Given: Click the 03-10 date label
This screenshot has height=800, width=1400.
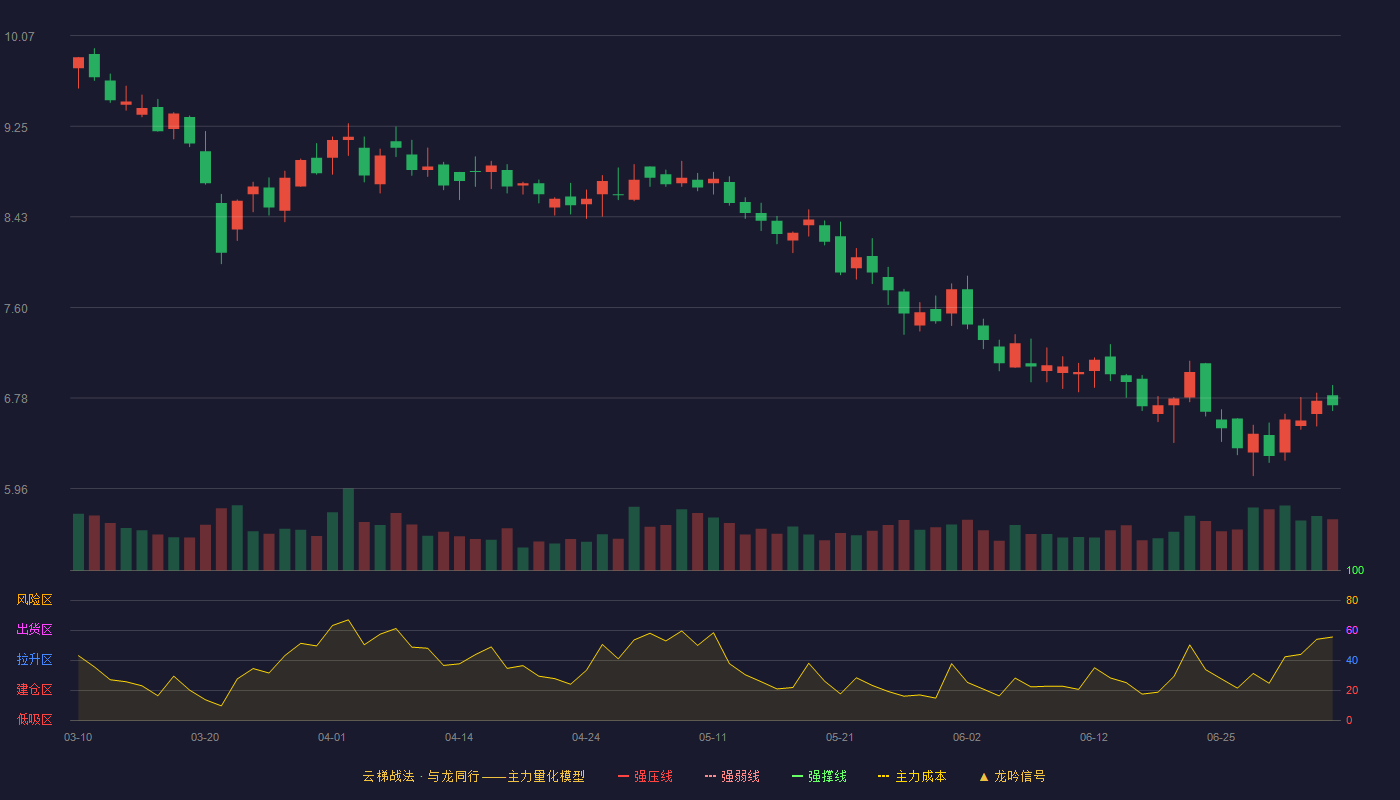Looking at the screenshot, I should coord(78,737).
